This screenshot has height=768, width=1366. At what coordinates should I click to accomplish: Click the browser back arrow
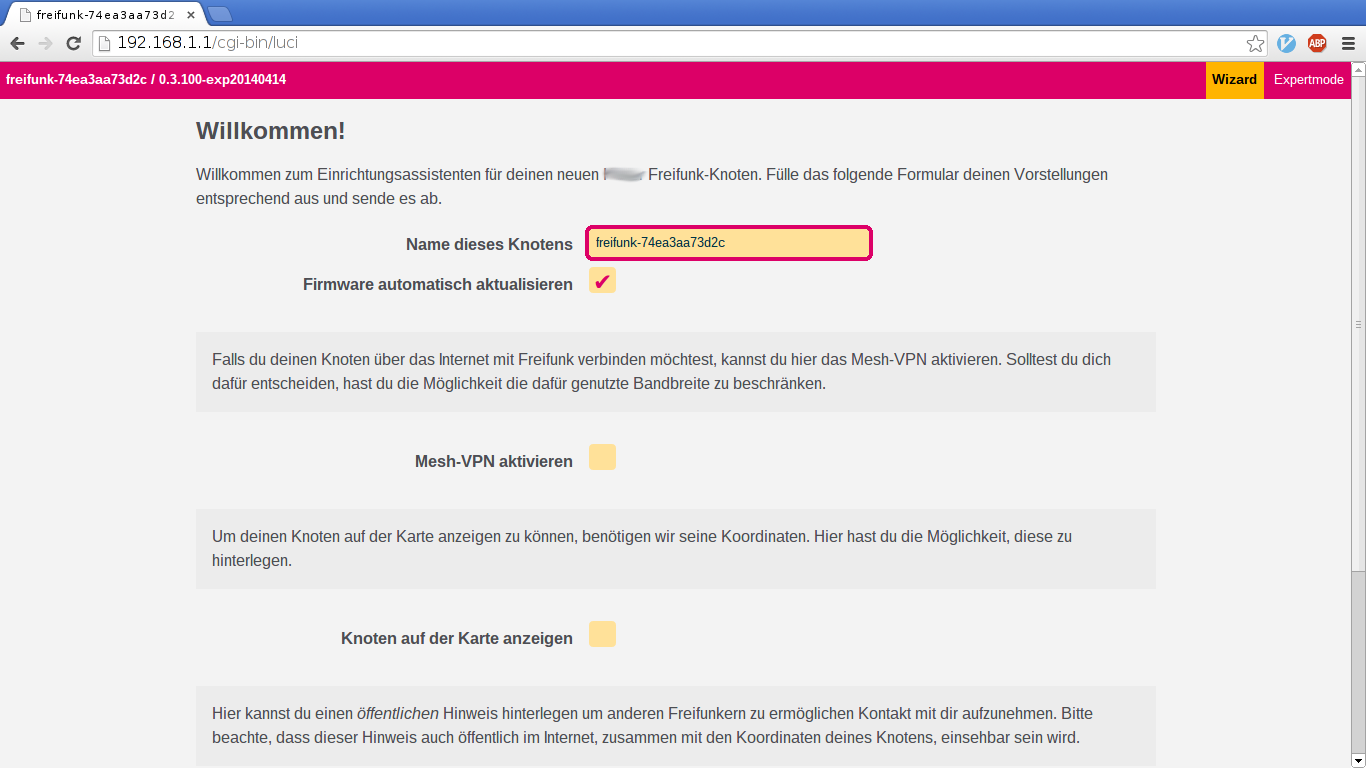(17, 43)
